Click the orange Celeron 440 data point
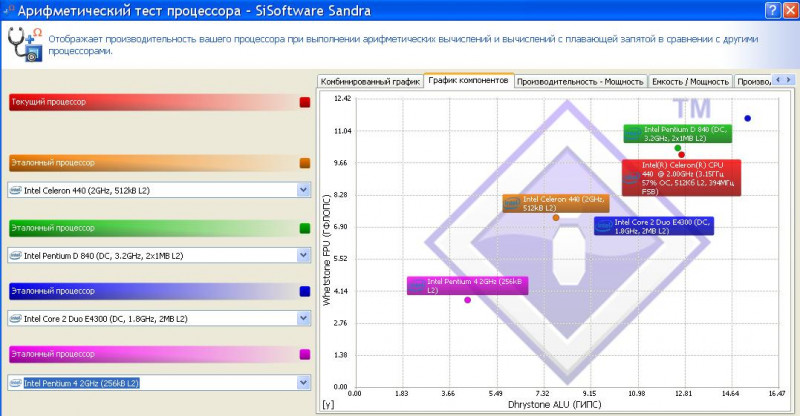Viewport: 800px width, 416px height. 556,218
